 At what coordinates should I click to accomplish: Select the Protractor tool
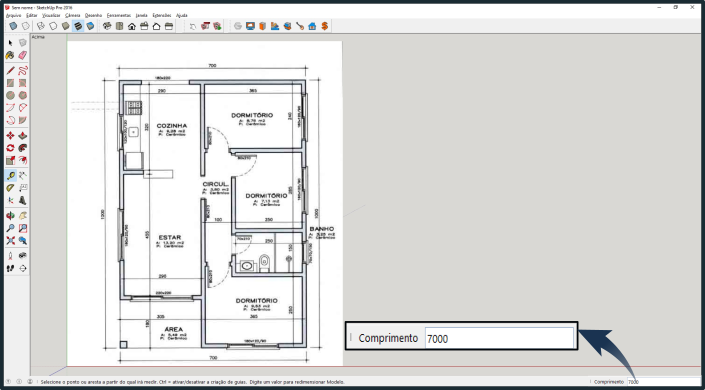point(10,188)
